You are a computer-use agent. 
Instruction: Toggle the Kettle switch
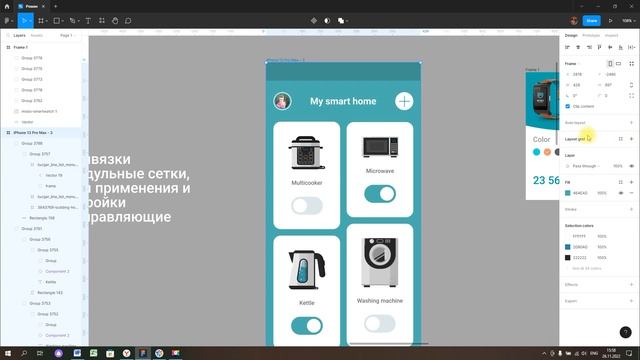click(307, 326)
